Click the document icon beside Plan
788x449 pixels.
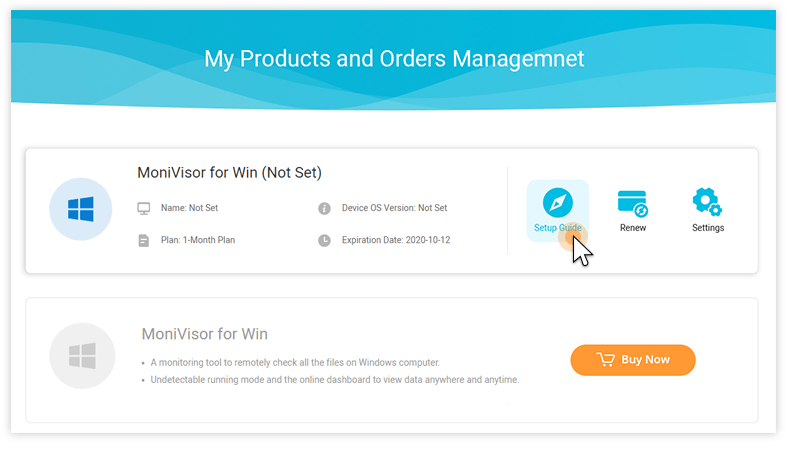pyautogui.click(x=144, y=241)
